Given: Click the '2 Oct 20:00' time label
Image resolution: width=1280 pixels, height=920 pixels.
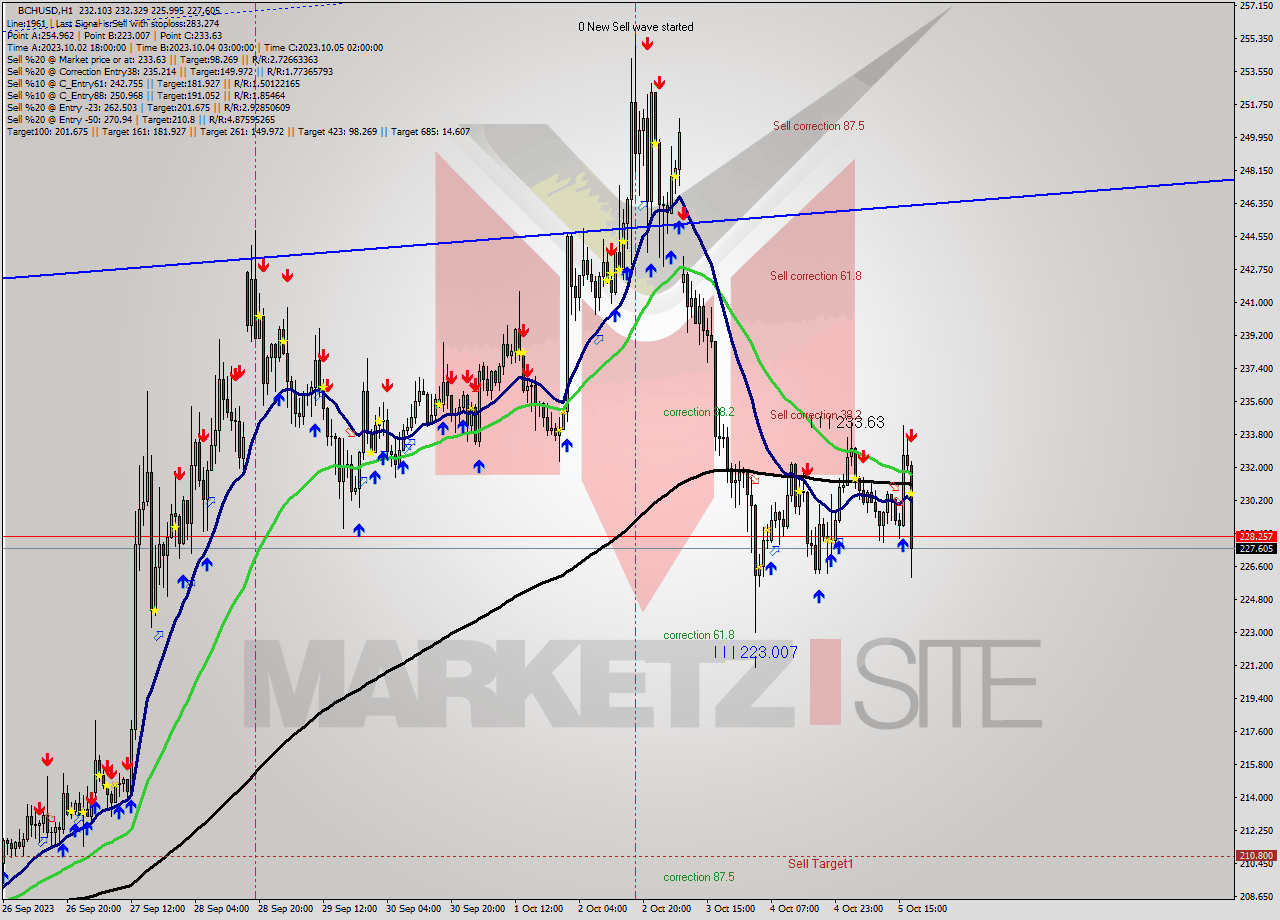Looking at the screenshot, I should pos(667,909).
